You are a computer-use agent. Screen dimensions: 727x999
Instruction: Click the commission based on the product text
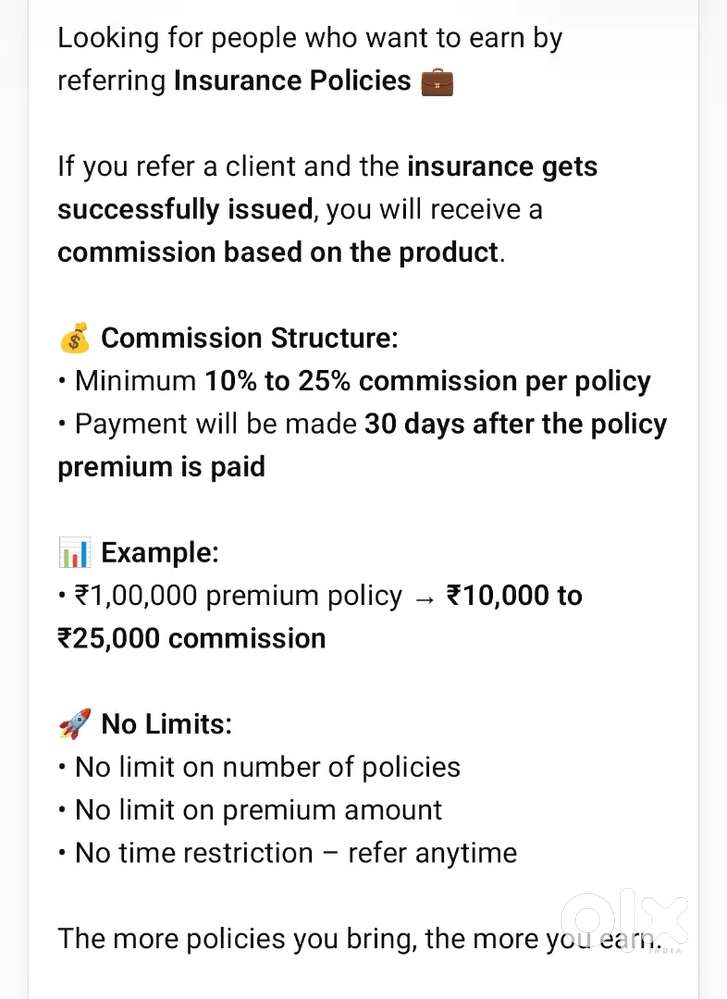click(x=278, y=252)
